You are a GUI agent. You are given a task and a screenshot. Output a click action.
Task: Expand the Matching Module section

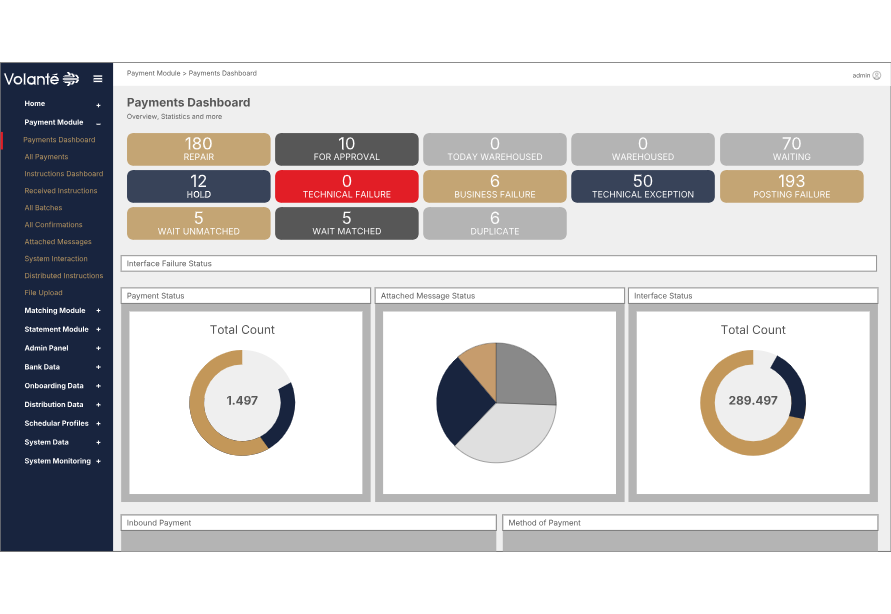pyautogui.click(x=98, y=311)
